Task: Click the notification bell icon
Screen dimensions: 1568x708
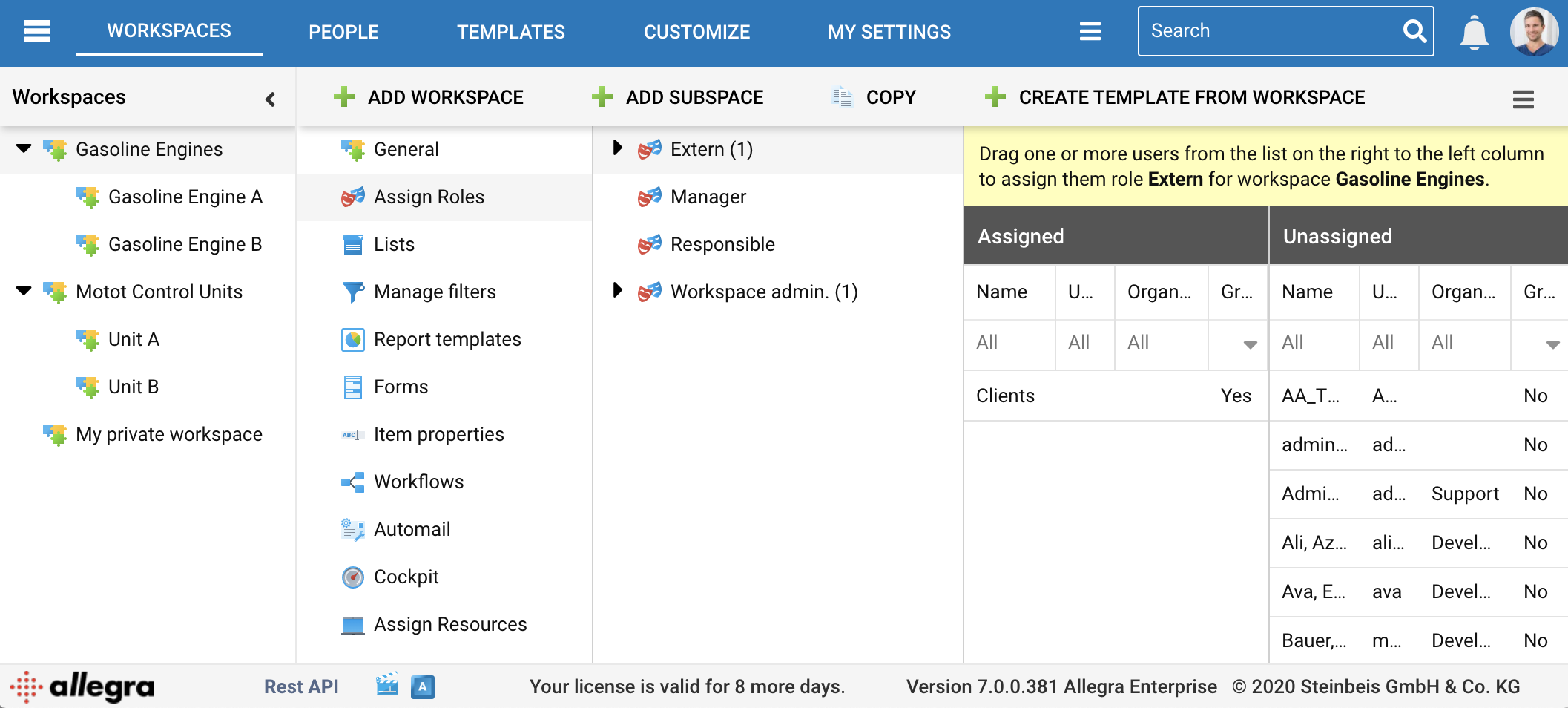Action: pos(1474,32)
